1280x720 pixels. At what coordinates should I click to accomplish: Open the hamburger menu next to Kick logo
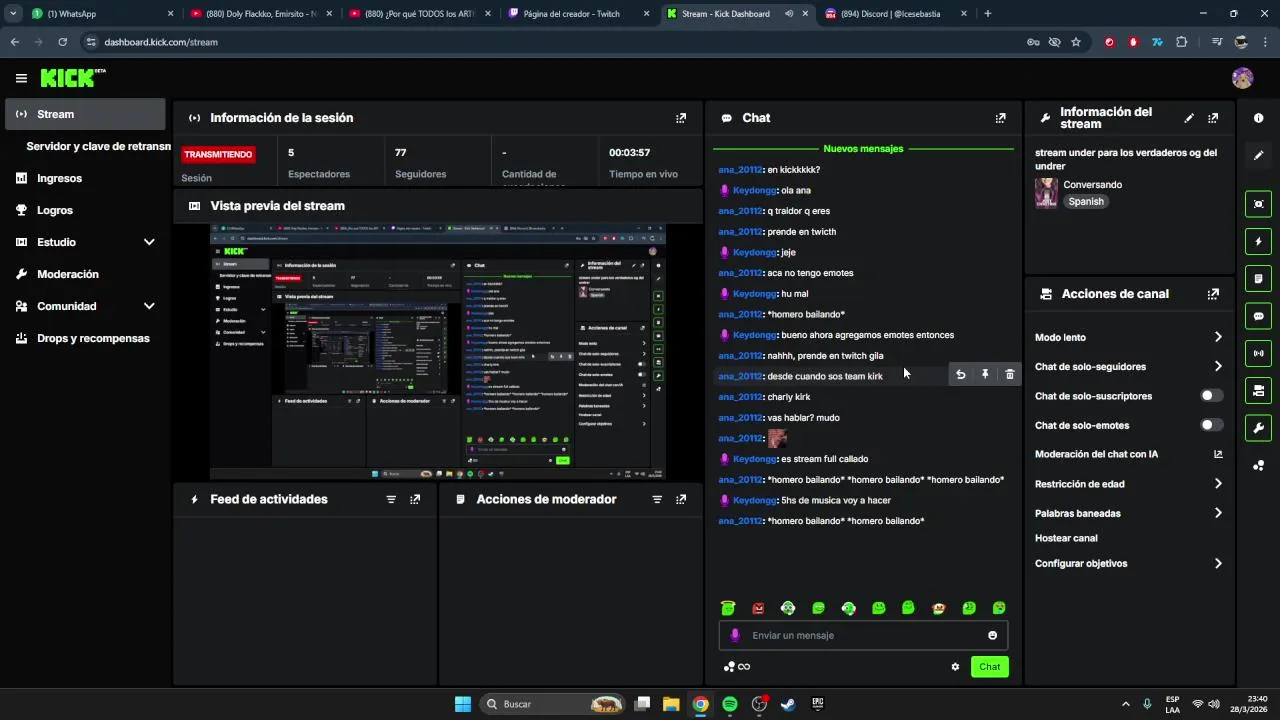(21, 78)
